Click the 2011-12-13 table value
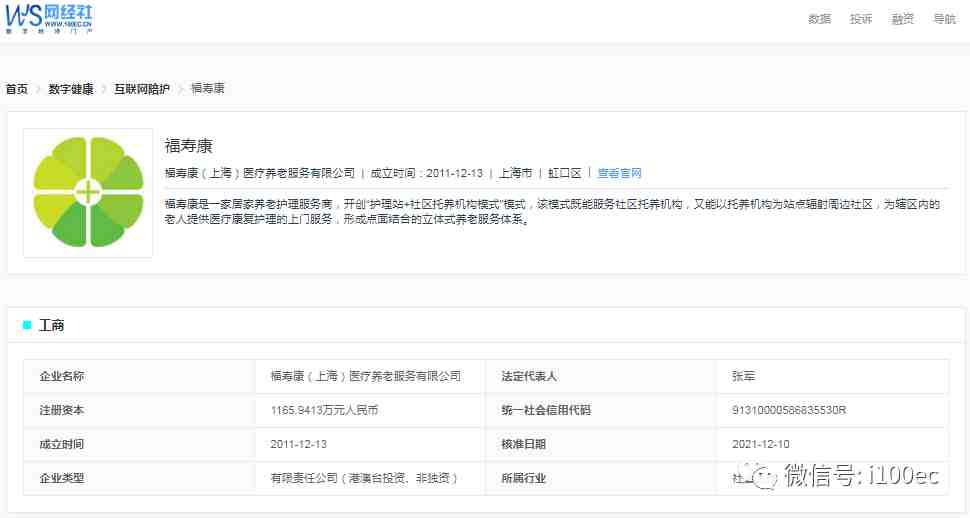Viewport: 970px width, 518px height. click(298, 444)
